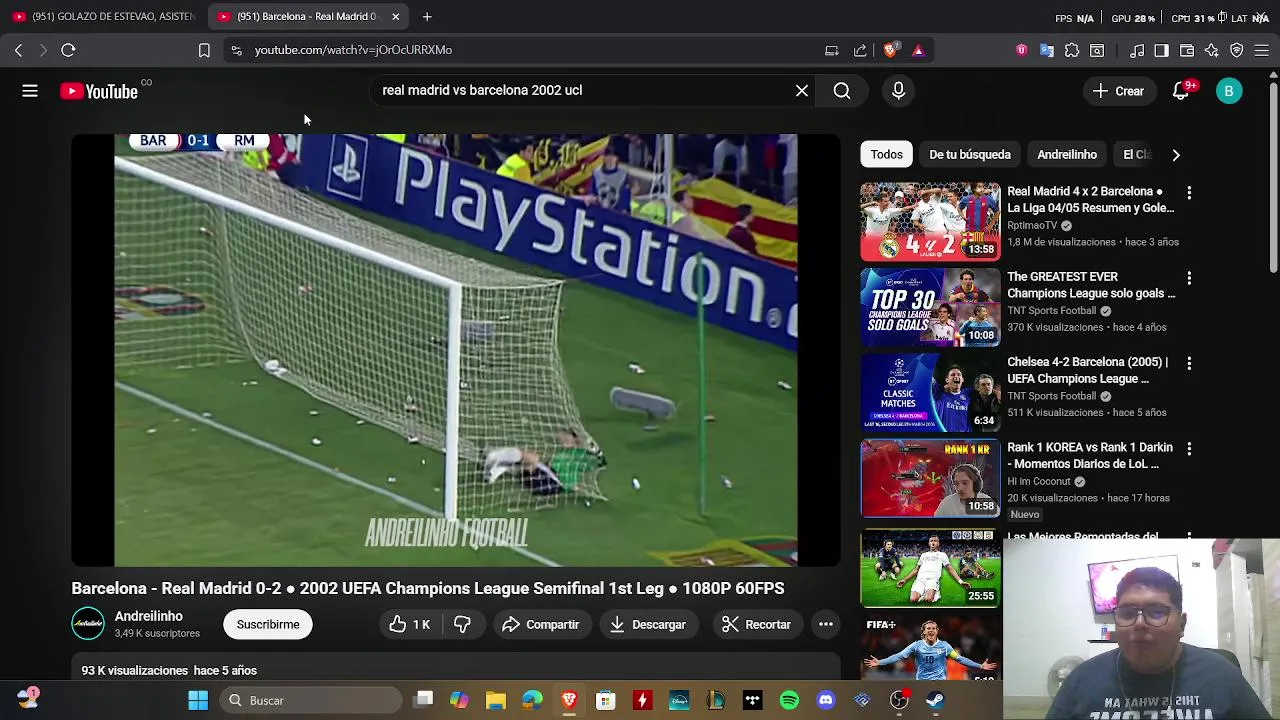
Task: Open Rank 1 KOREA vs Darkin title
Action: click(x=1090, y=456)
